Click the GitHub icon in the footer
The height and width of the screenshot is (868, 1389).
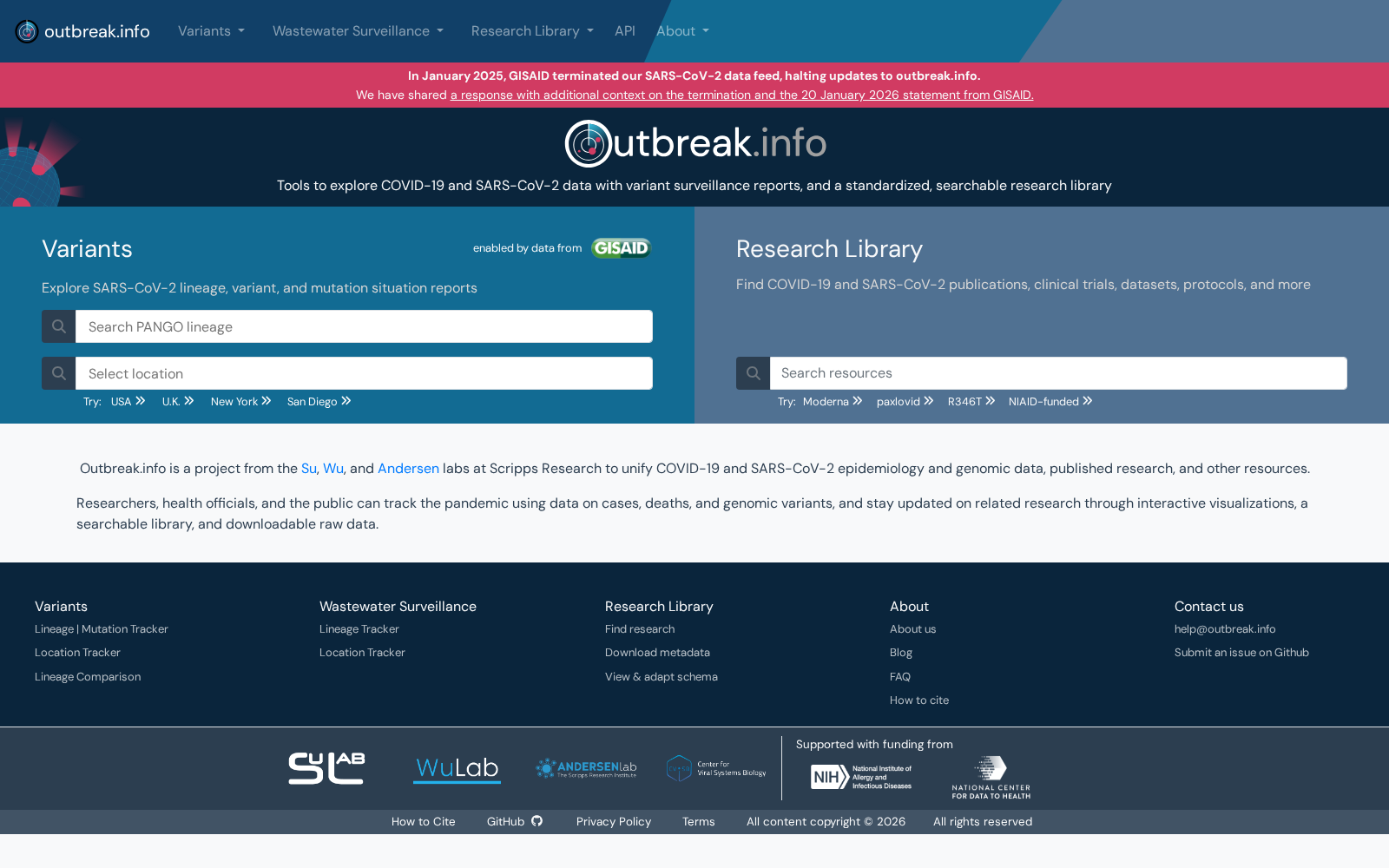tap(537, 821)
